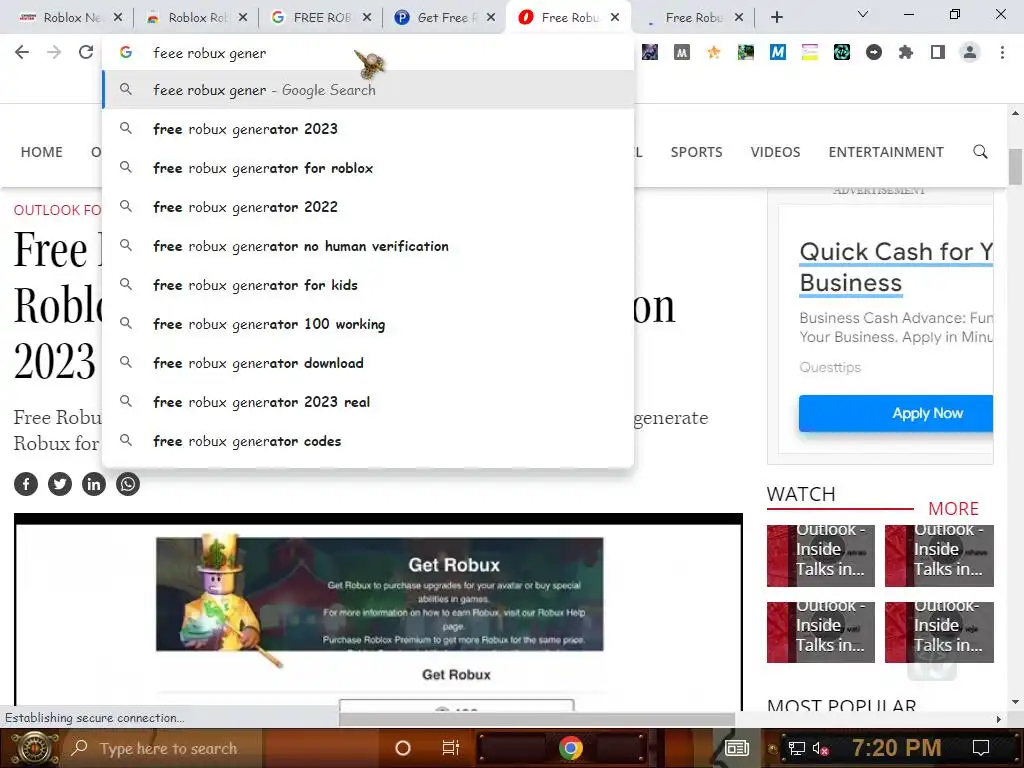This screenshot has height=768, width=1024.
Task: Switch to the Roblox Ne tab
Action: click(x=70, y=18)
